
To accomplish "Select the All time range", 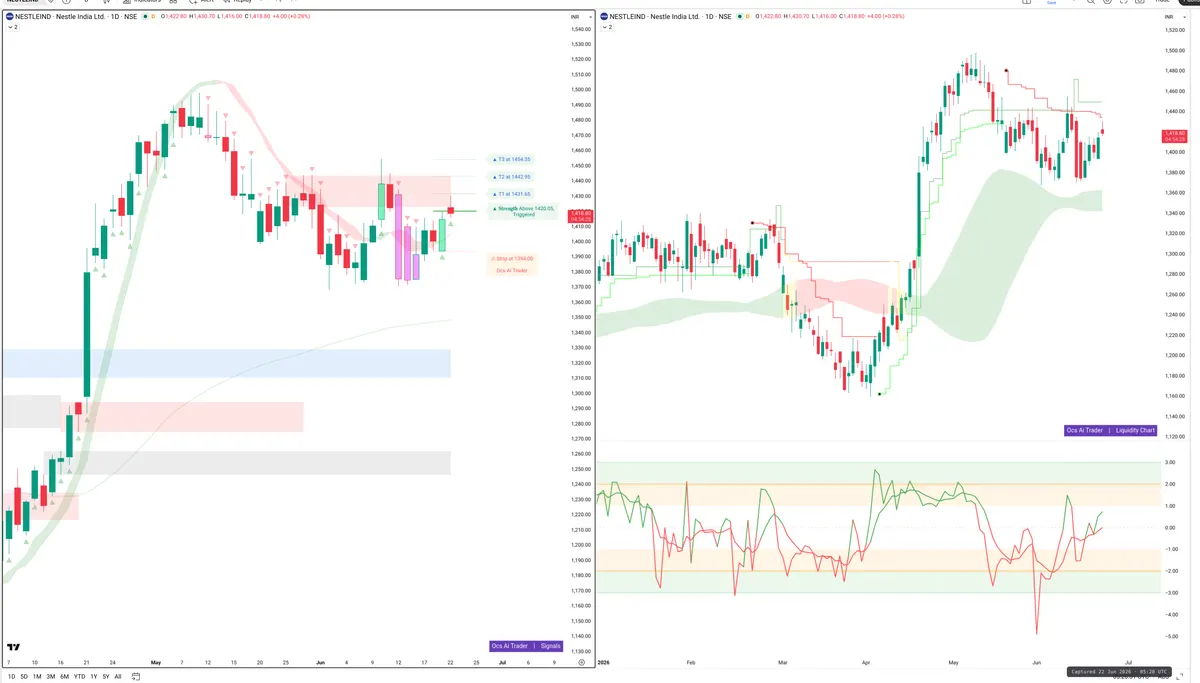I will tap(118, 676).
